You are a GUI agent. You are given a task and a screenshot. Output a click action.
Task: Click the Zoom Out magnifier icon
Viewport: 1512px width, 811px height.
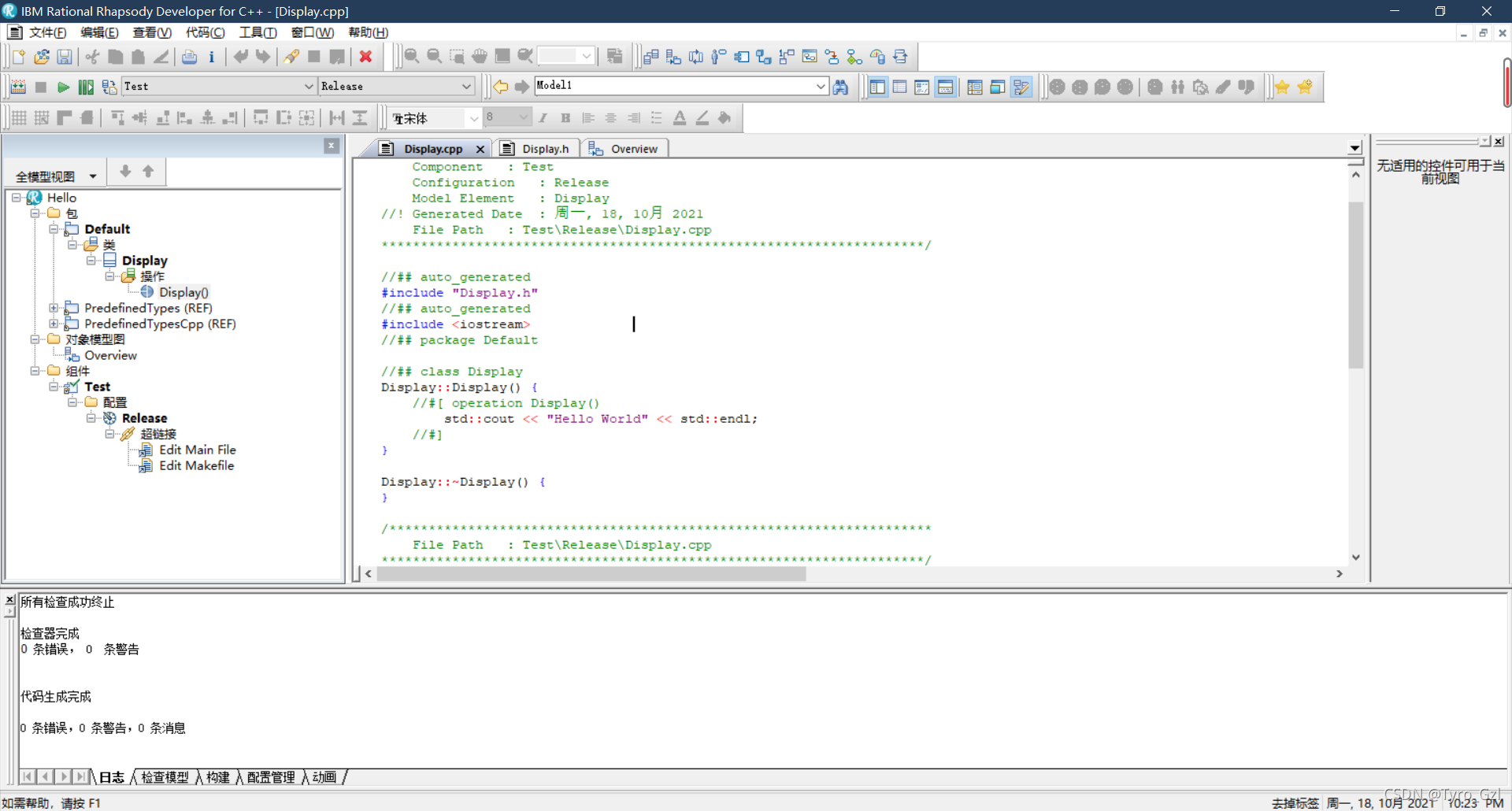(x=434, y=57)
